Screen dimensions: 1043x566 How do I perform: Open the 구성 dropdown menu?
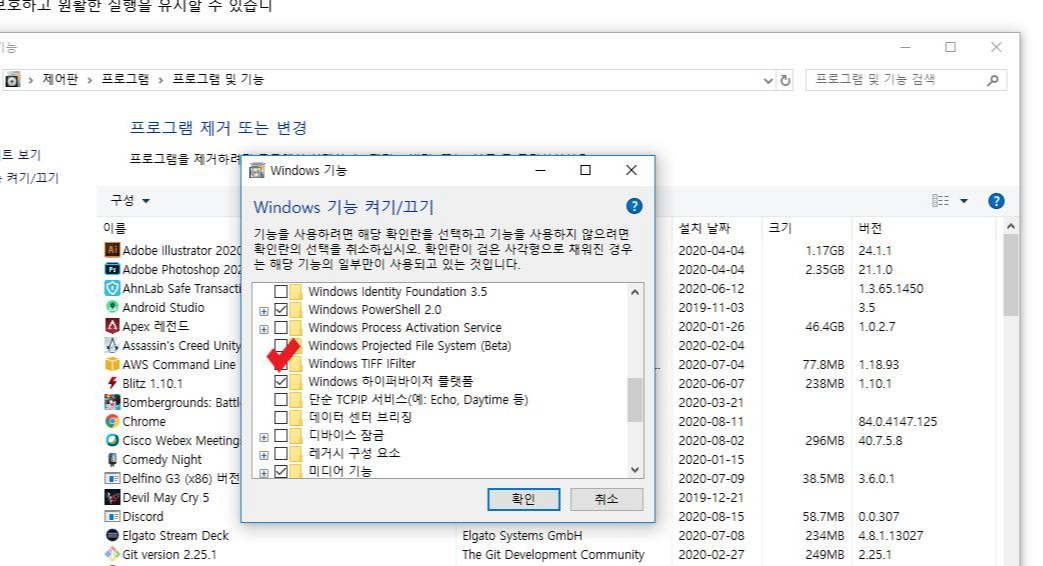[x=130, y=200]
